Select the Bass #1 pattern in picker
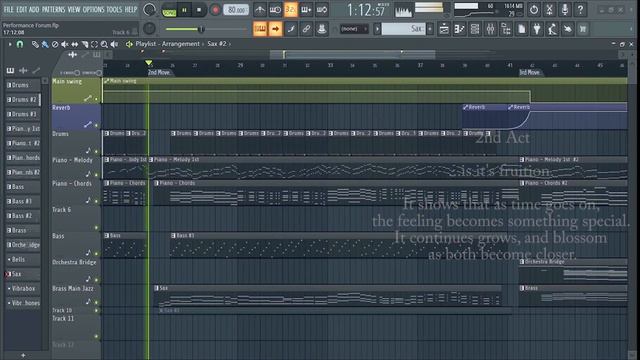The width and height of the screenshot is (640, 360). (x=23, y=201)
